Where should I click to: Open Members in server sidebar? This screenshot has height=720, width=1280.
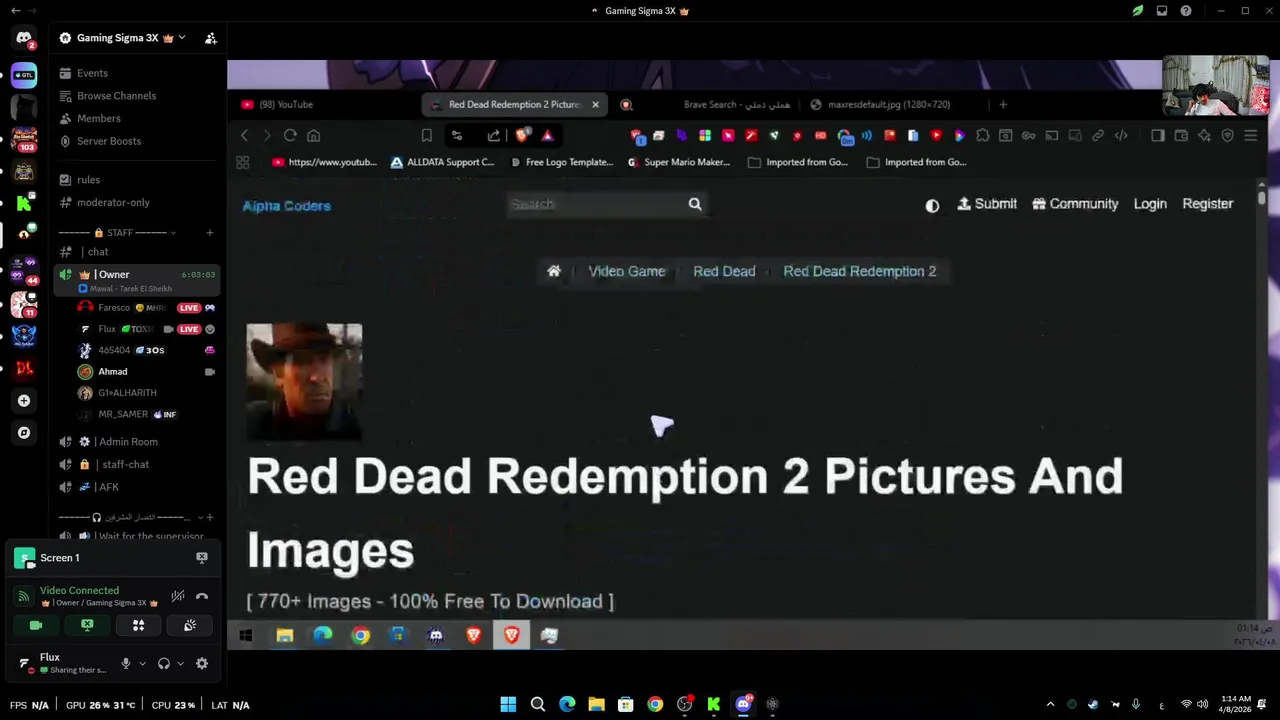[137, 118]
